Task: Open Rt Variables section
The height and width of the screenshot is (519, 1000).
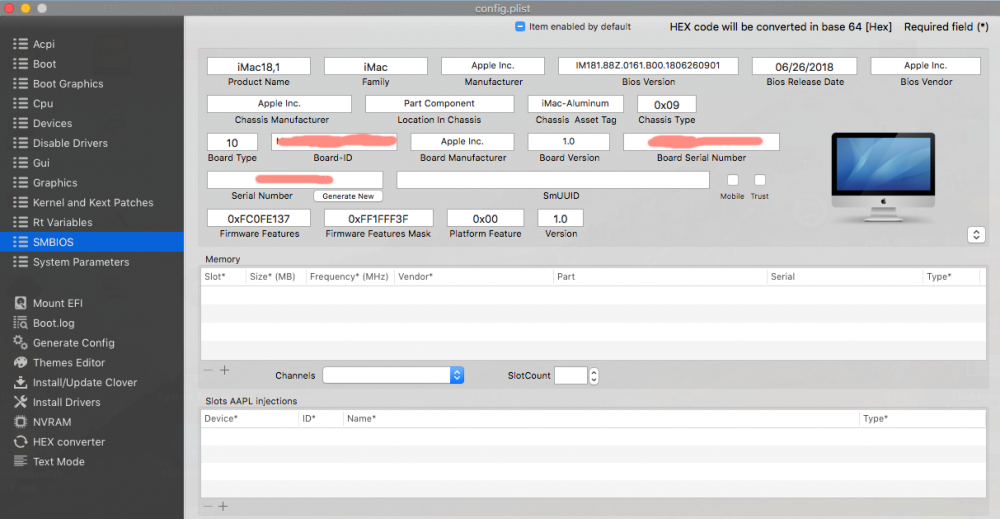Action: 62,222
